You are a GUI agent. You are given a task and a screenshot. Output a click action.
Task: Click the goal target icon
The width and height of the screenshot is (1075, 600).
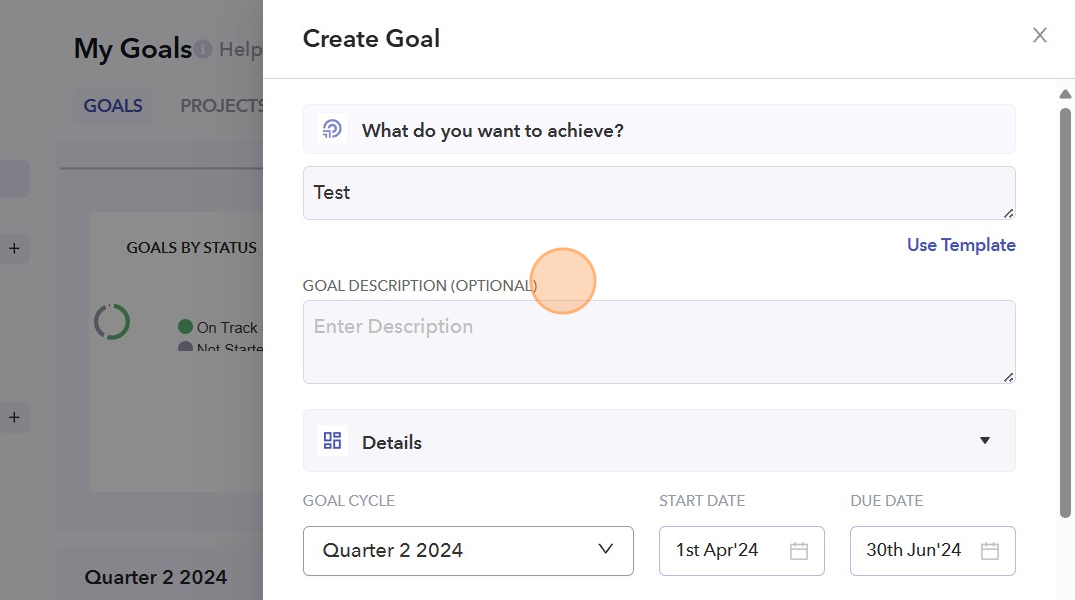click(333, 129)
